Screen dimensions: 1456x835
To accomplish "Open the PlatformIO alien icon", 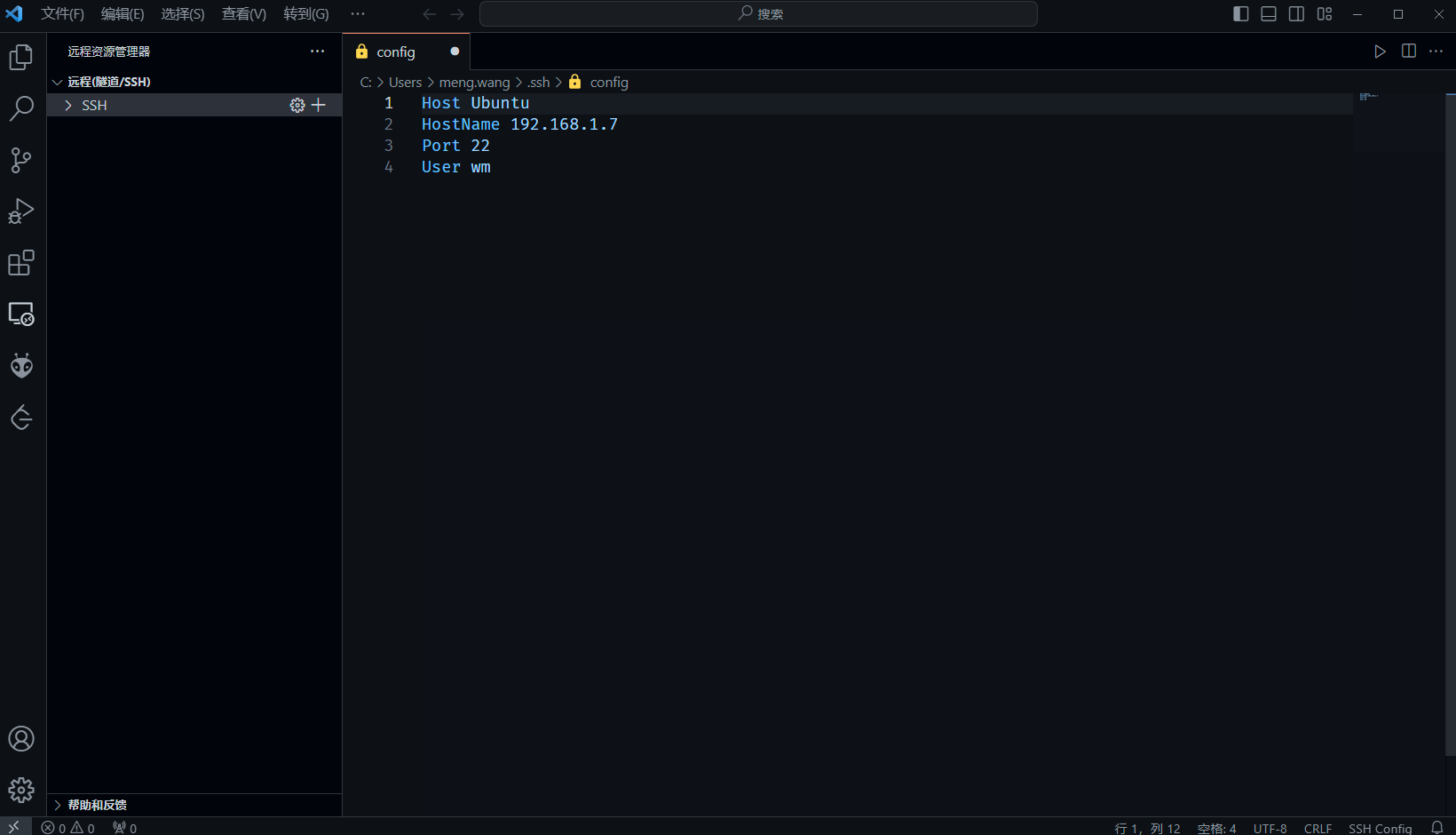I will pos(21,366).
